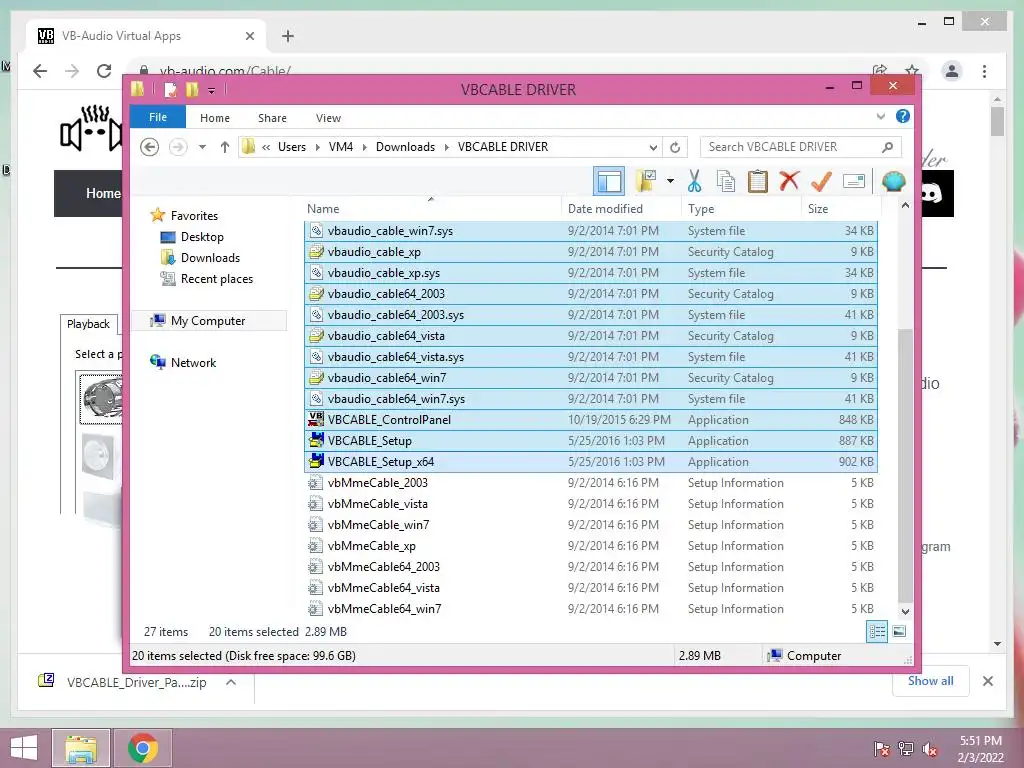Expand the address bar history dropdown
This screenshot has width=1024, height=768.
click(x=653, y=147)
